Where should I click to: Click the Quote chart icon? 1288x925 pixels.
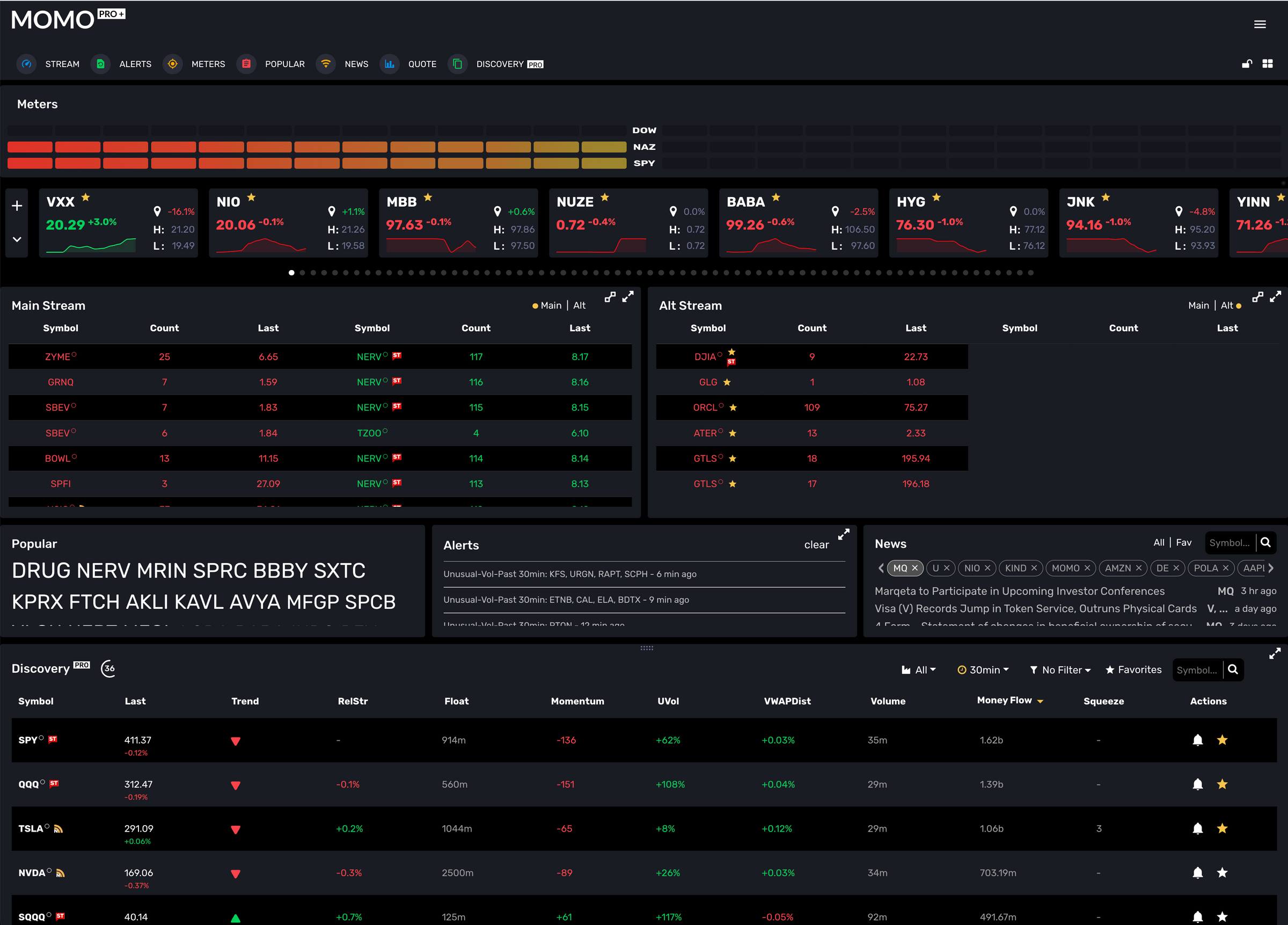[x=390, y=64]
